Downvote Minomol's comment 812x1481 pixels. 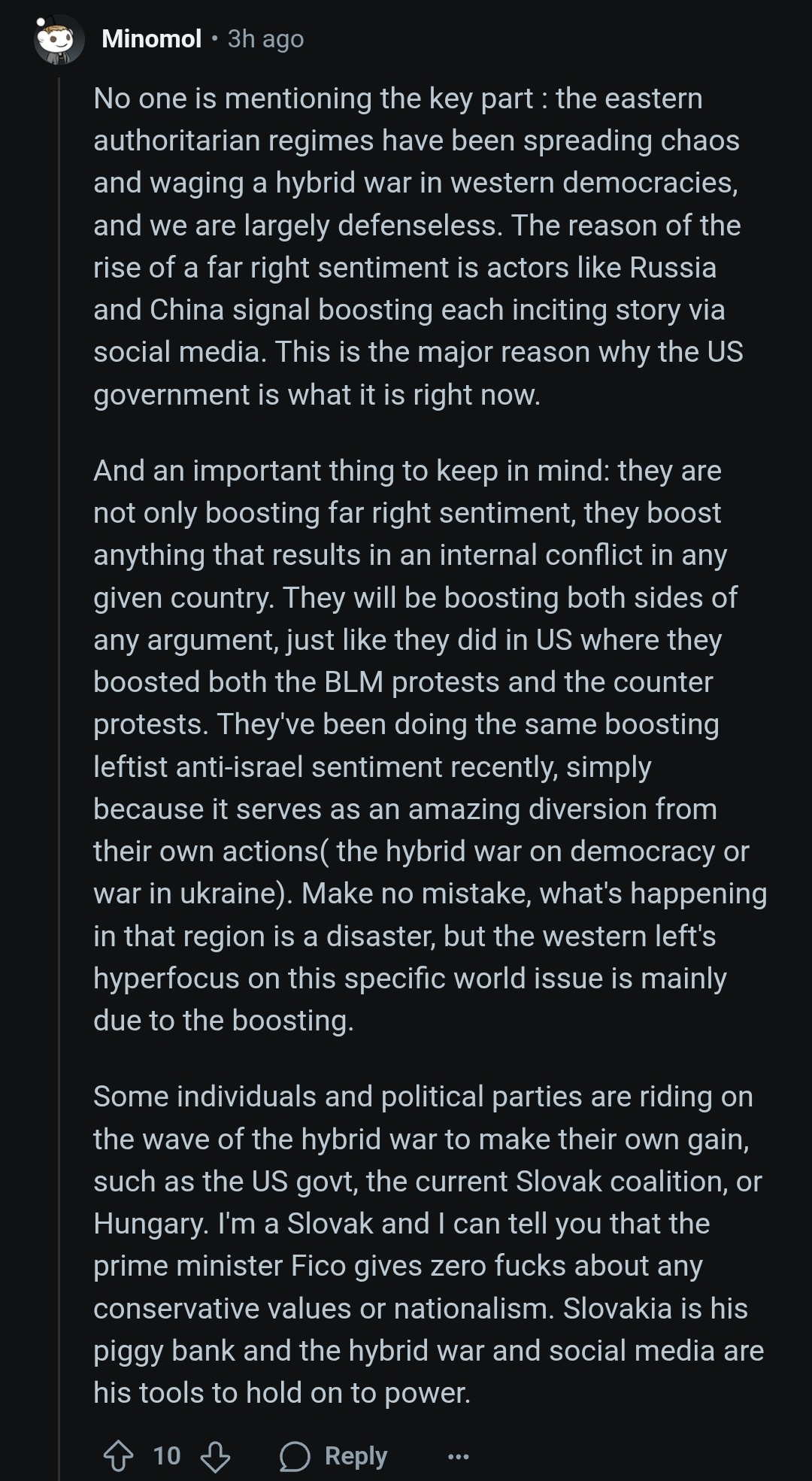215,1457
